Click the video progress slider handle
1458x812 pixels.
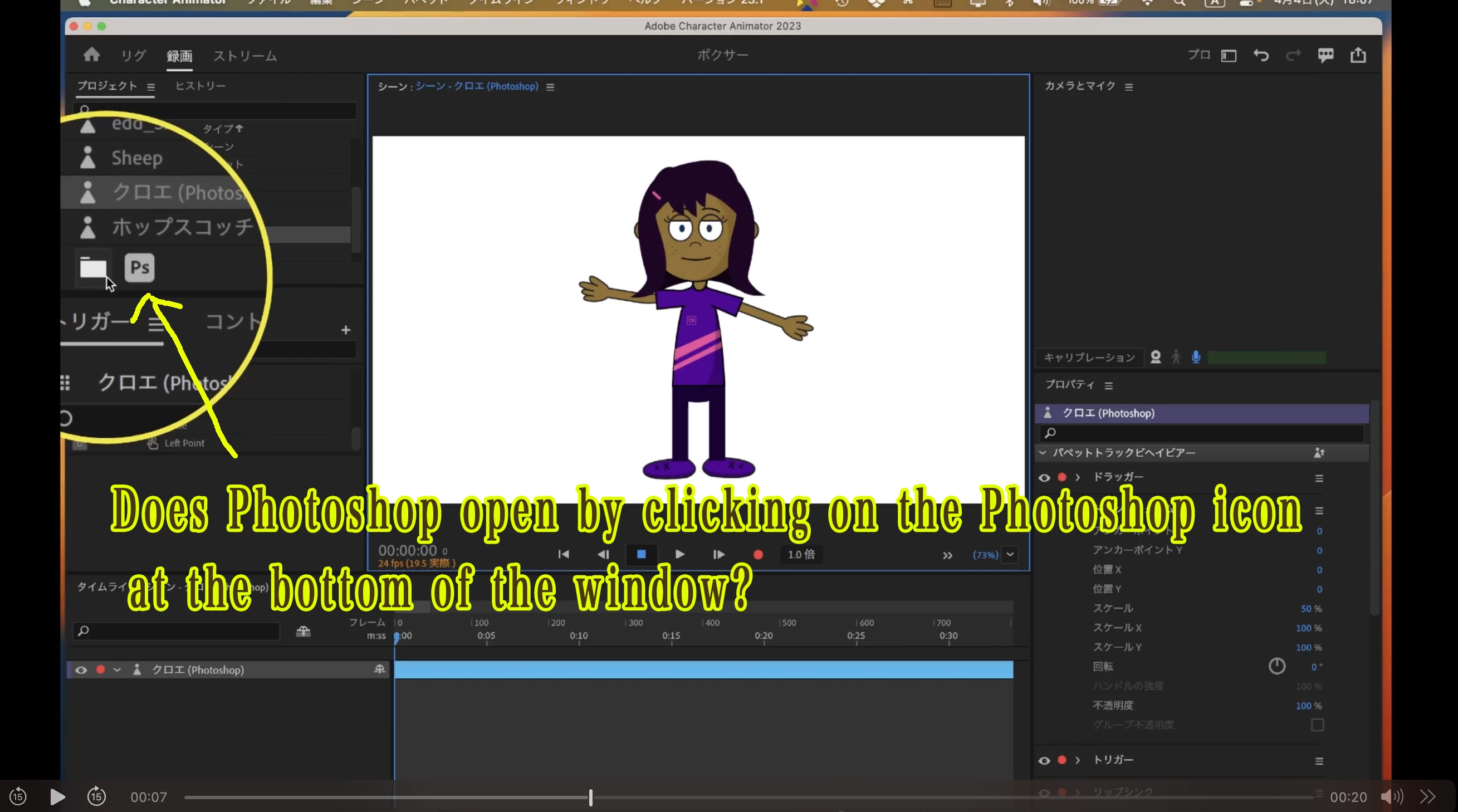(x=590, y=798)
